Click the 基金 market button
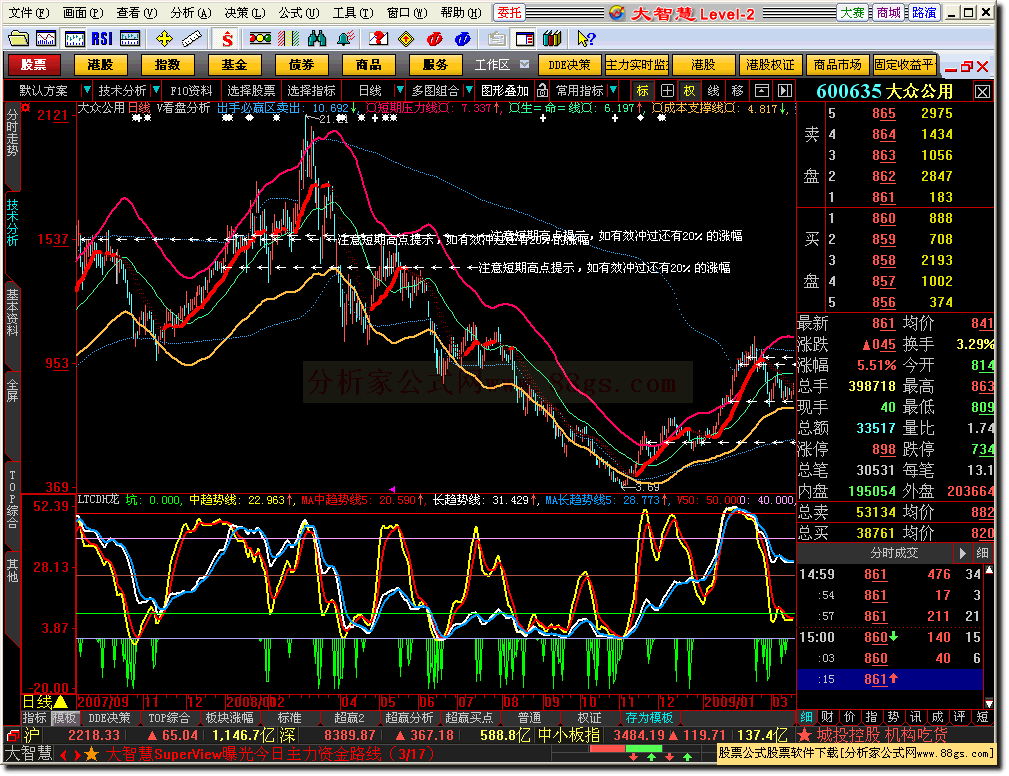This screenshot has height=776, width=1009. 234,64
